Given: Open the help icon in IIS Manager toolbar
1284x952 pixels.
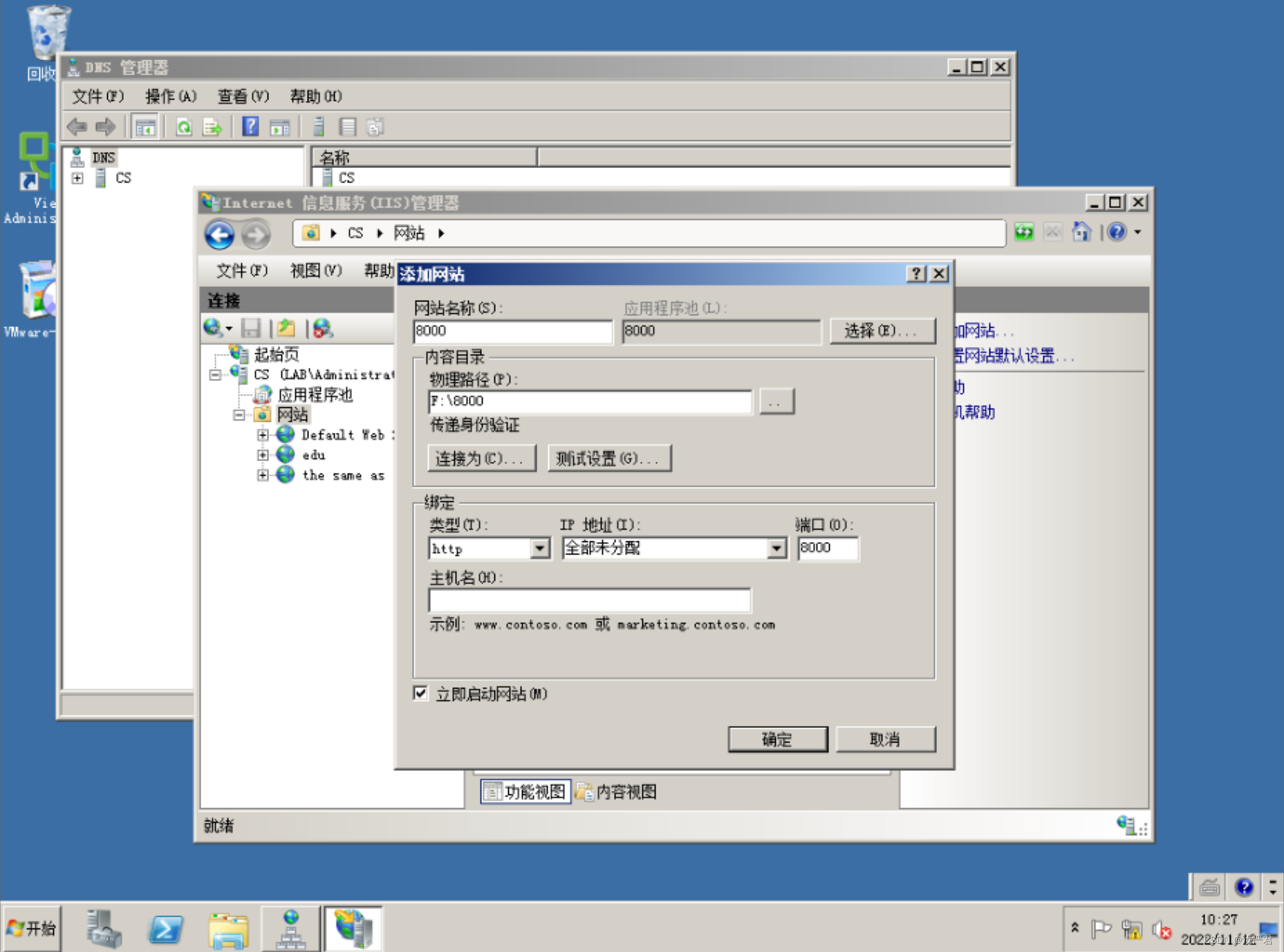Looking at the screenshot, I should pos(1117,232).
